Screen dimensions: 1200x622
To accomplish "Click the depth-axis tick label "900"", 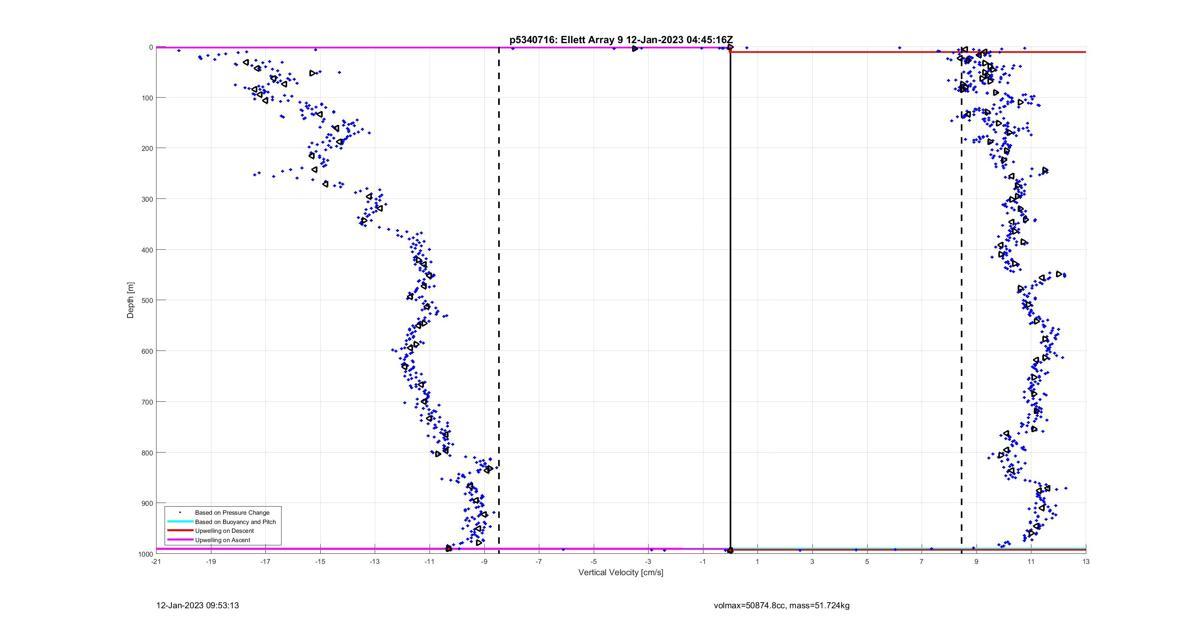I will point(146,503).
